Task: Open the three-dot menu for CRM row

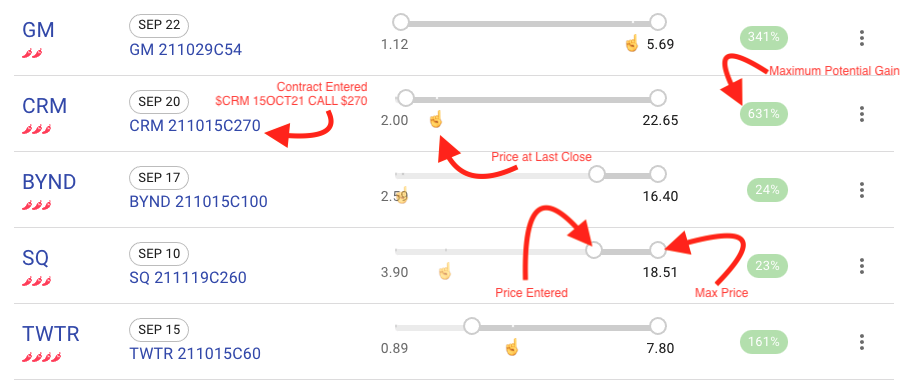Action: pos(862,114)
